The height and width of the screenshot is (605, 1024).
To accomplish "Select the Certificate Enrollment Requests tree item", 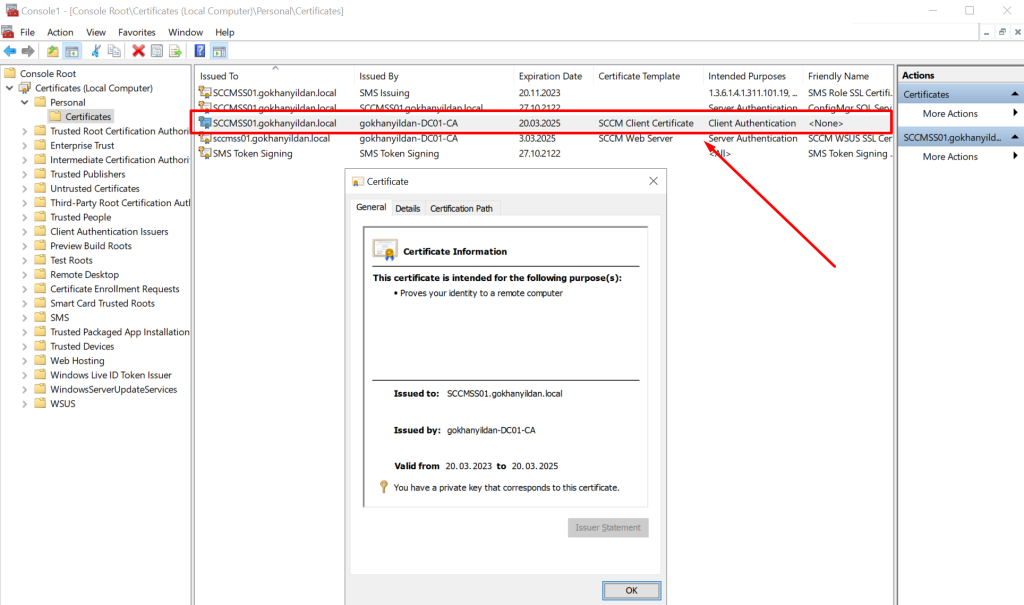I will pyautogui.click(x=114, y=289).
